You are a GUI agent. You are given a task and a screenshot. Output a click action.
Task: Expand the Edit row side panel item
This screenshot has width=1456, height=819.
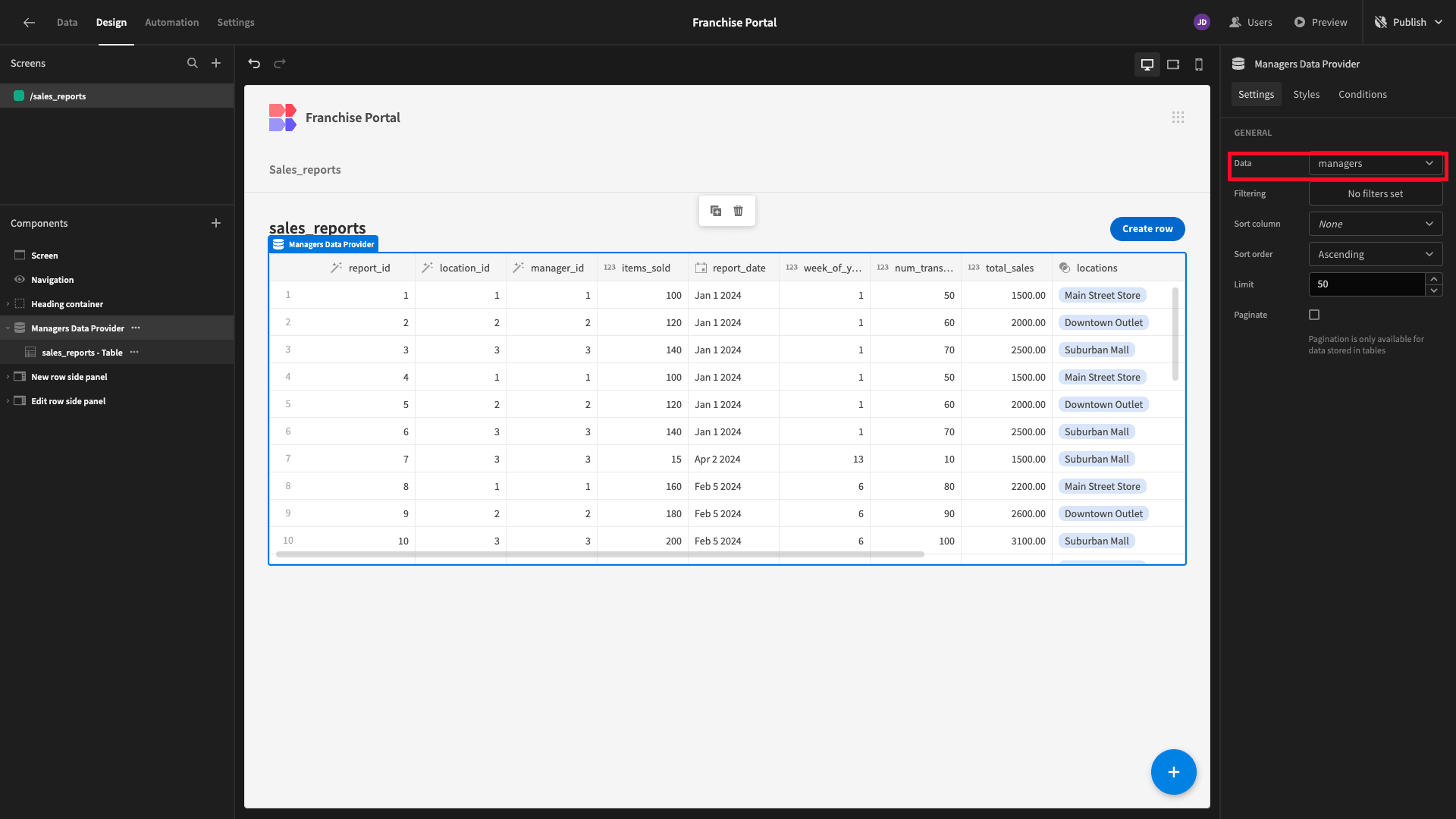pyautogui.click(x=8, y=401)
